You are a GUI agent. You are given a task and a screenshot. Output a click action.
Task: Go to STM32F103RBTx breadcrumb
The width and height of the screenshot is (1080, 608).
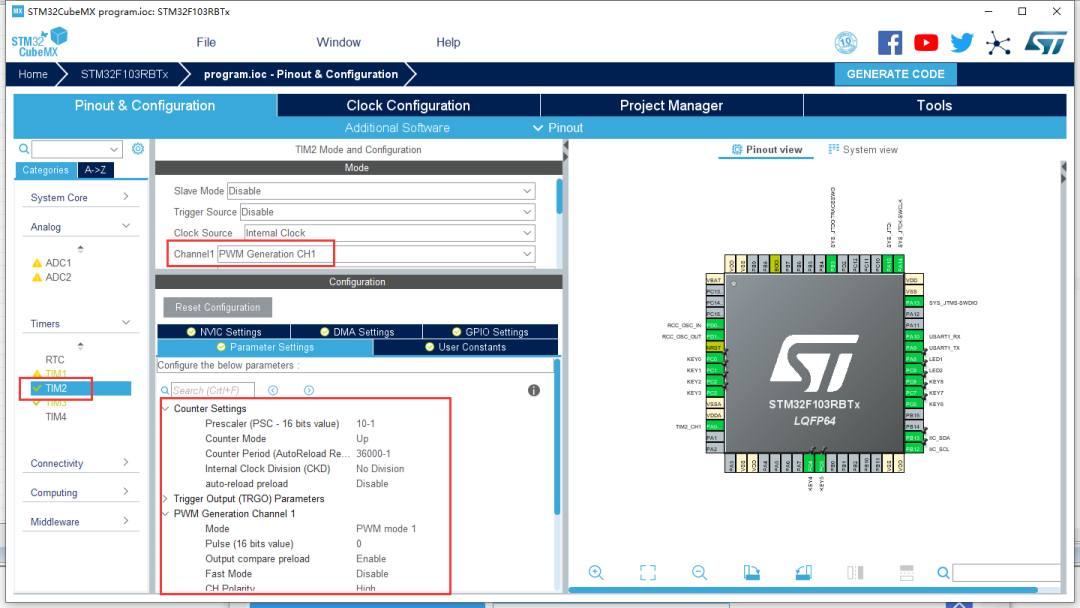(x=124, y=74)
